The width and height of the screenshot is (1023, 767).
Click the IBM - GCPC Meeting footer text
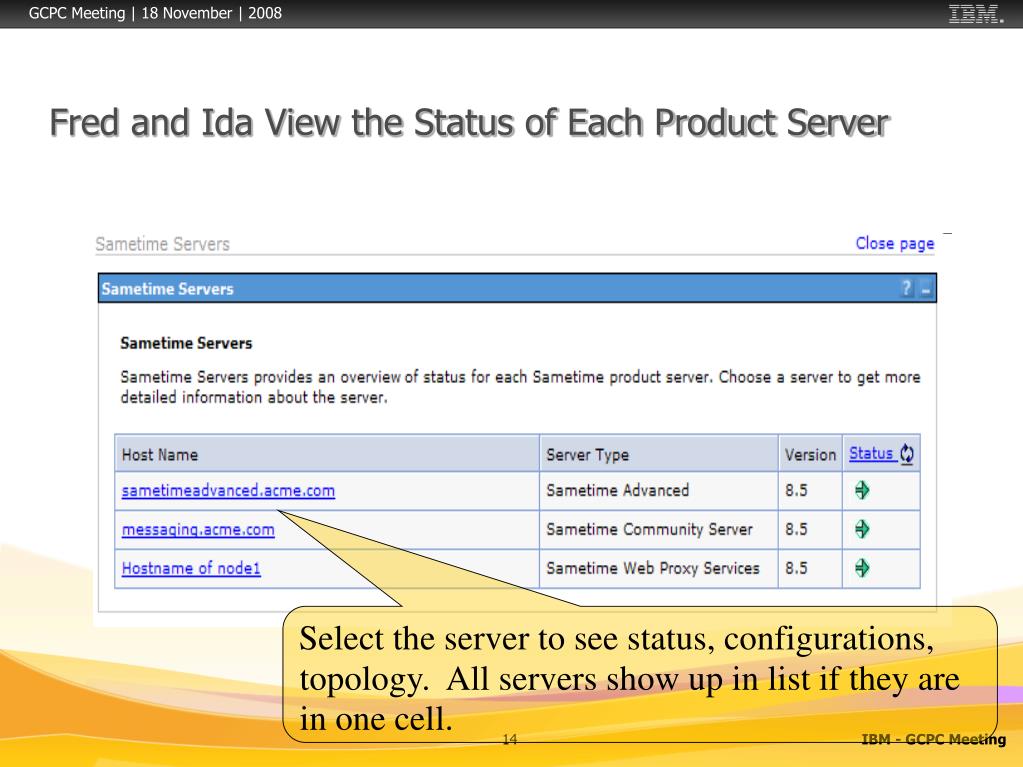(x=933, y=739)
